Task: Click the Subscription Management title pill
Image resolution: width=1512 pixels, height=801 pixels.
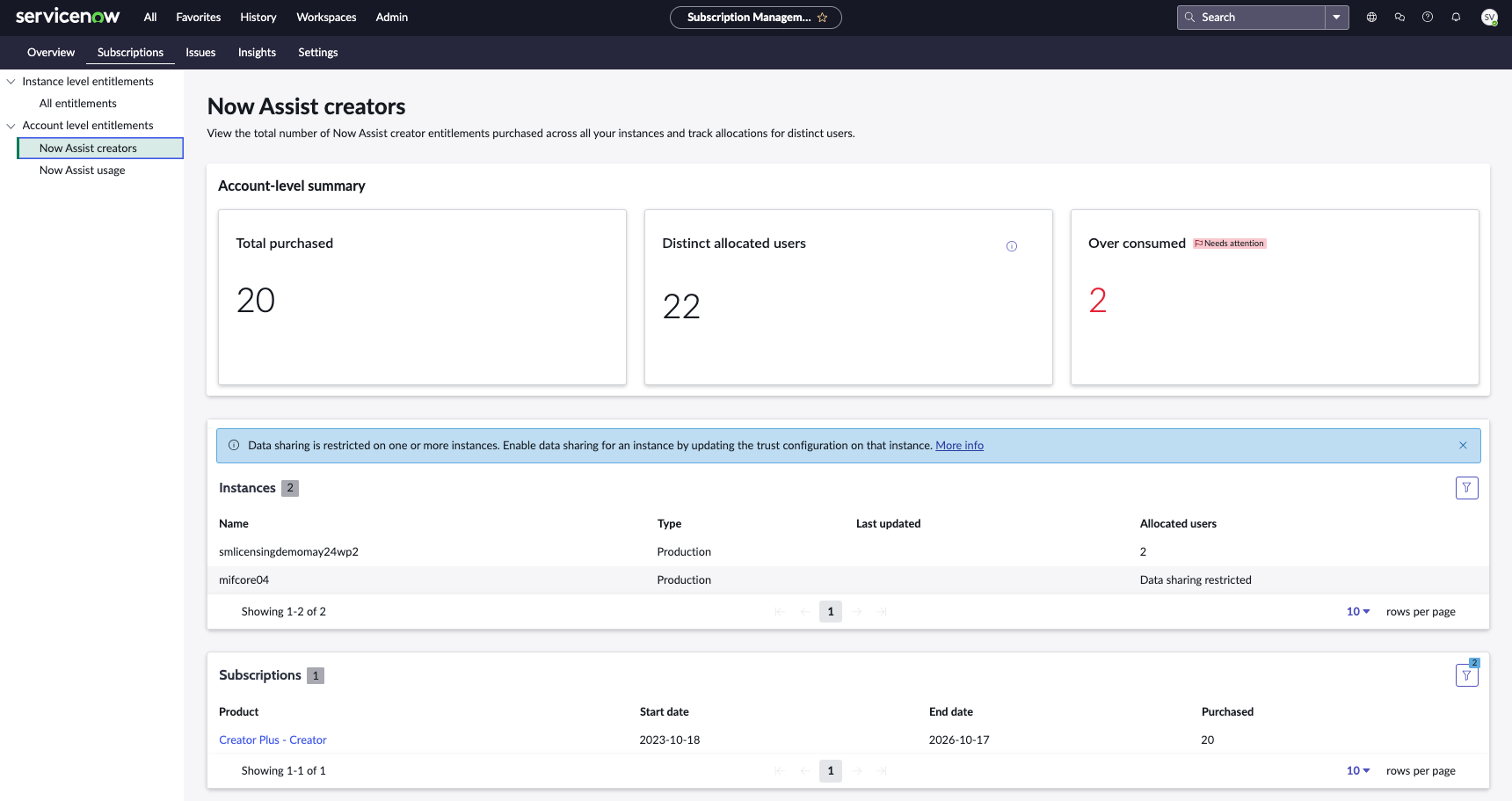Action: pyautogui.click(x=756, y=18)
